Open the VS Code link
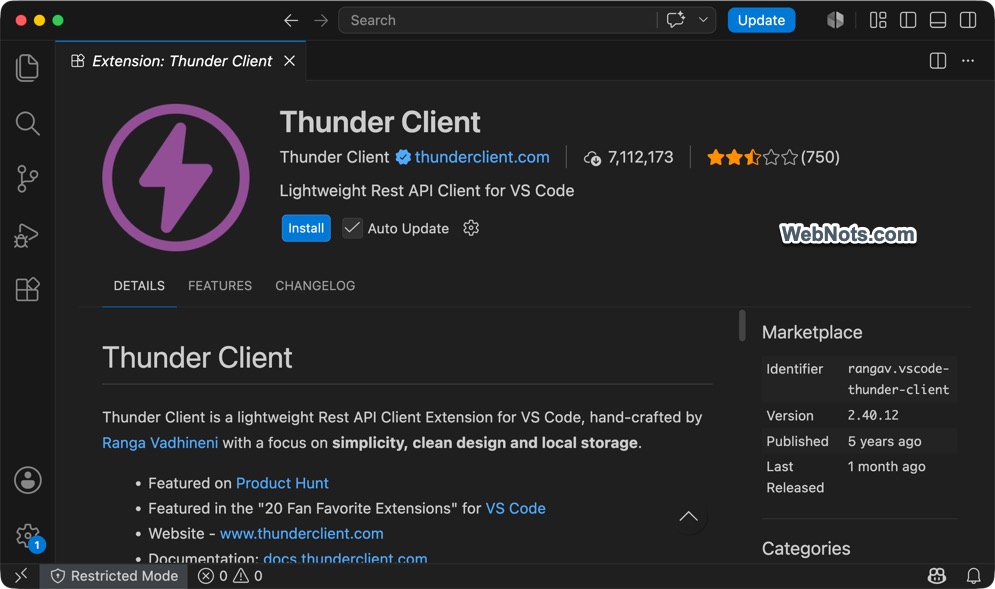 point(515,508)
